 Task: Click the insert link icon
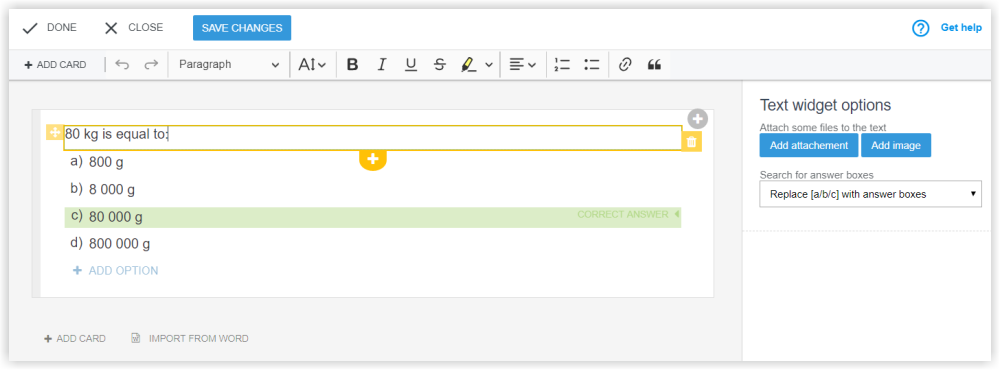click(x=625, y=64)
